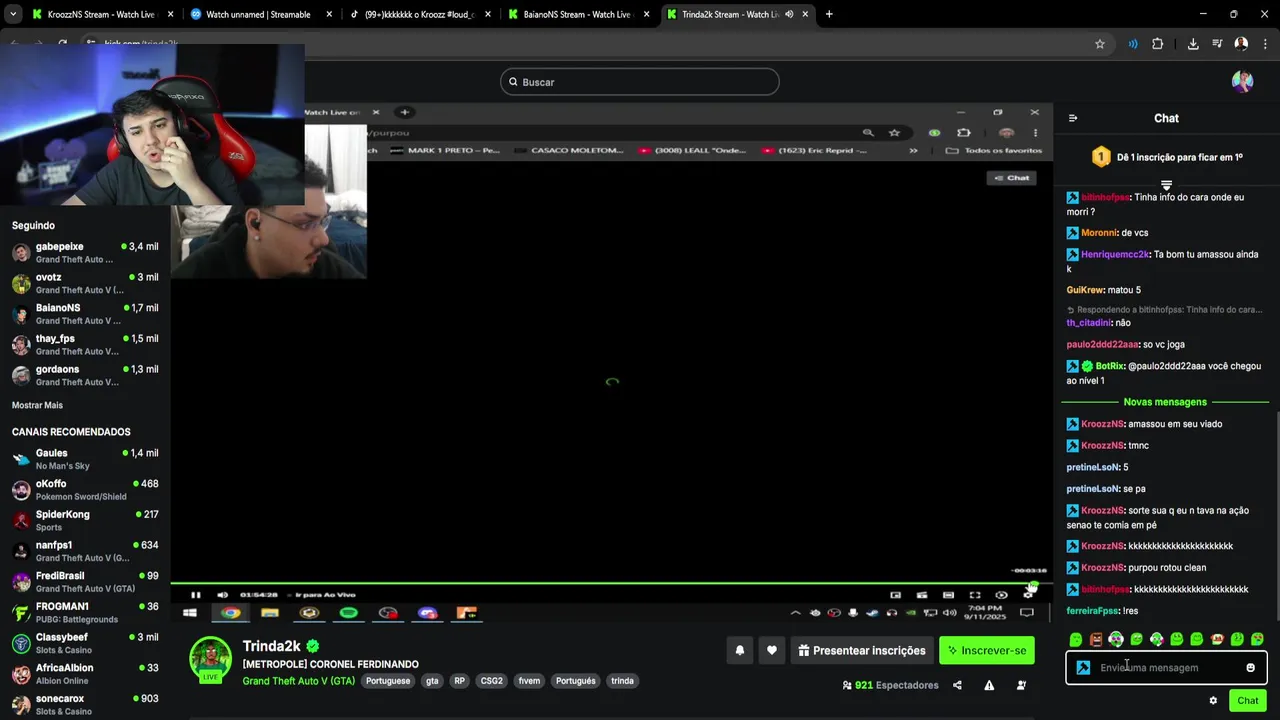
Task: Open thay_fps channel in sidebar
Action: pyautogui.click(x=85, y=344)
